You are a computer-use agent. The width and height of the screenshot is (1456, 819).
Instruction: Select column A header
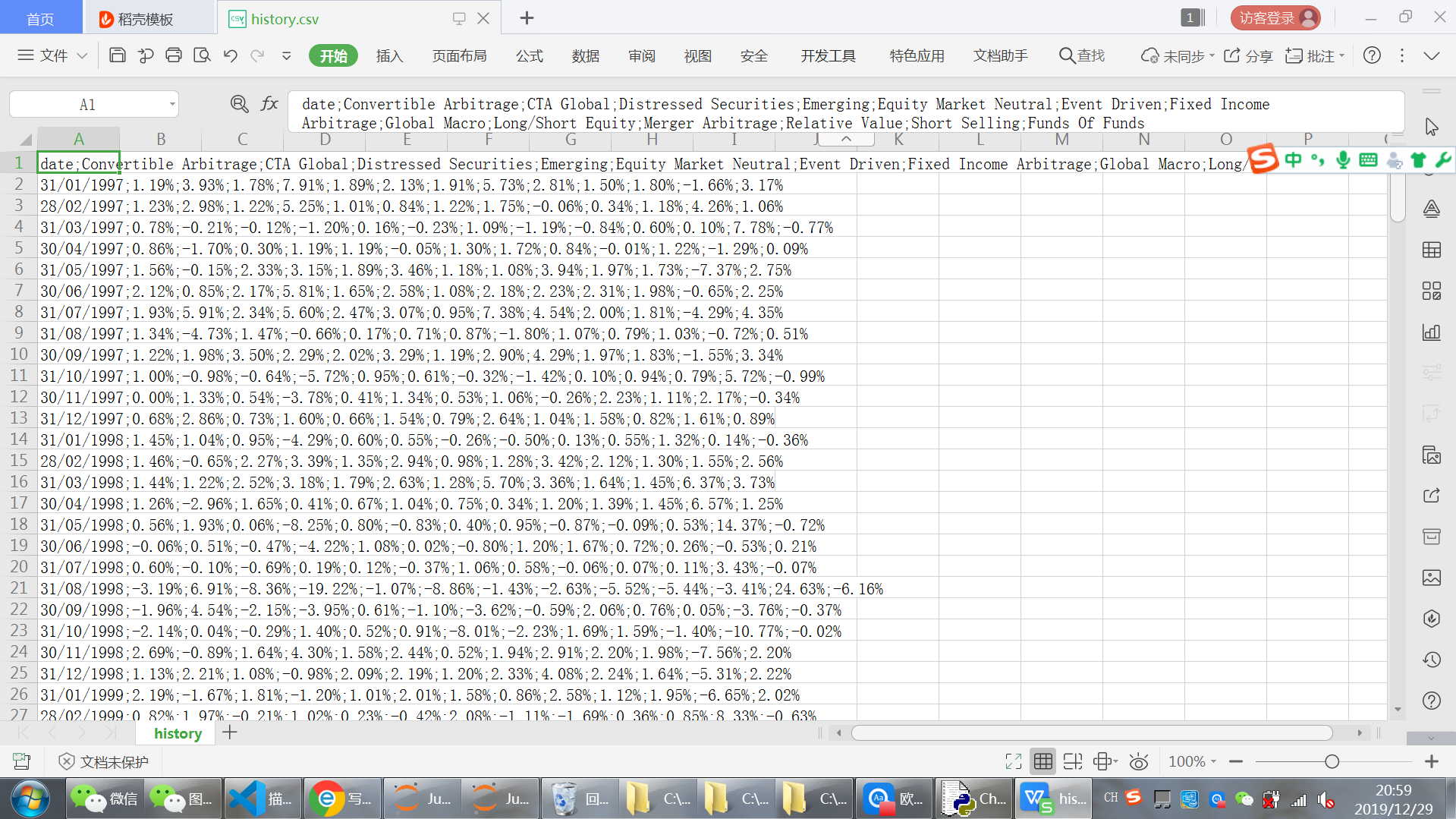pos(78,140)
